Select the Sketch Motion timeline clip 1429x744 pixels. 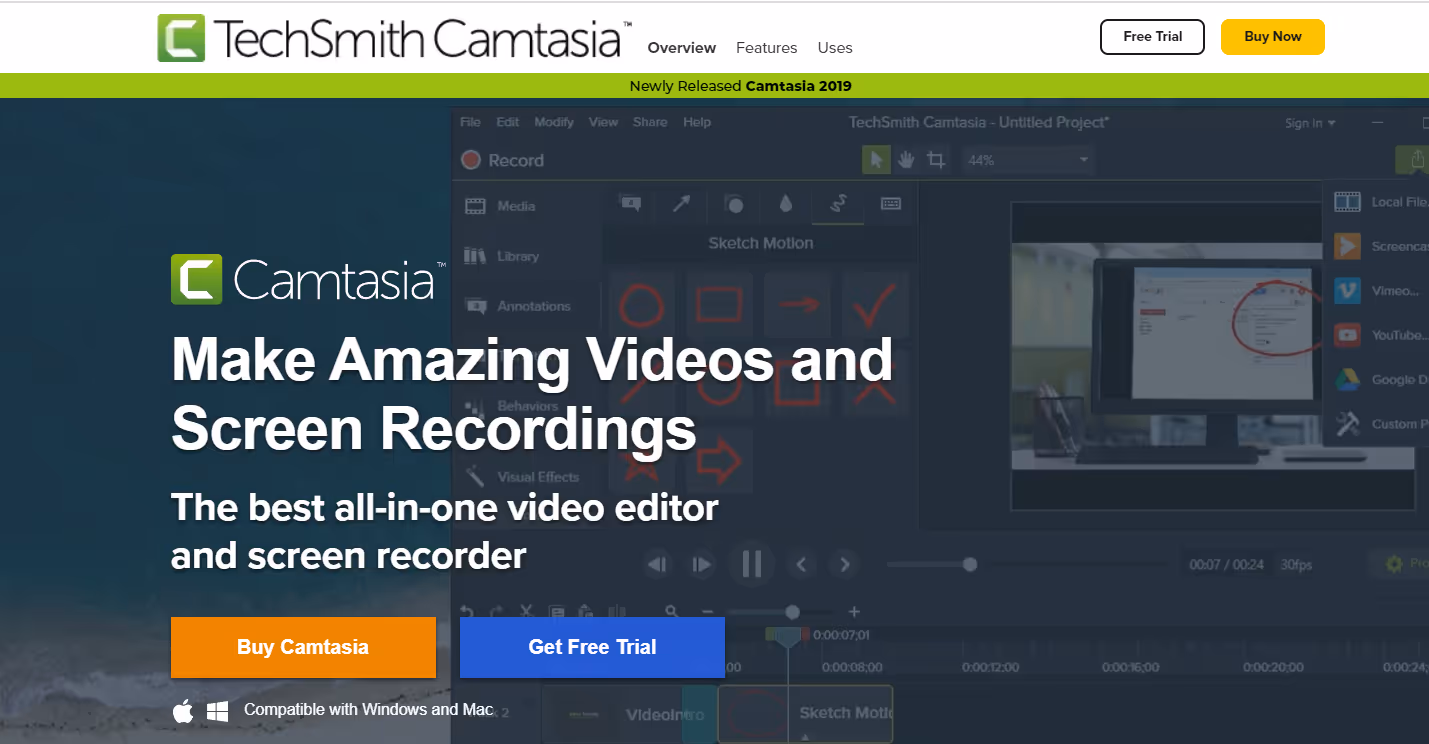[805, 713]
